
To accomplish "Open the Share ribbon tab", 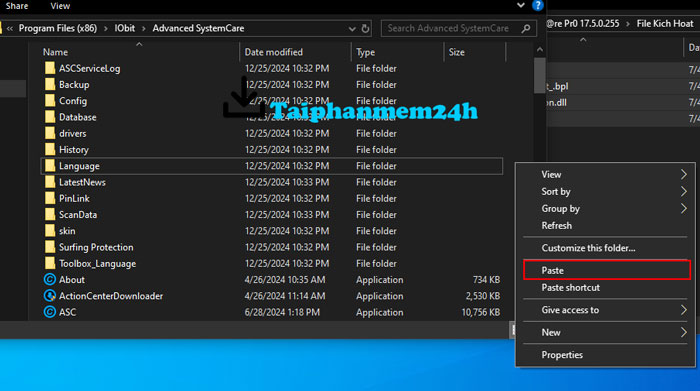I will tap(17, 6).
